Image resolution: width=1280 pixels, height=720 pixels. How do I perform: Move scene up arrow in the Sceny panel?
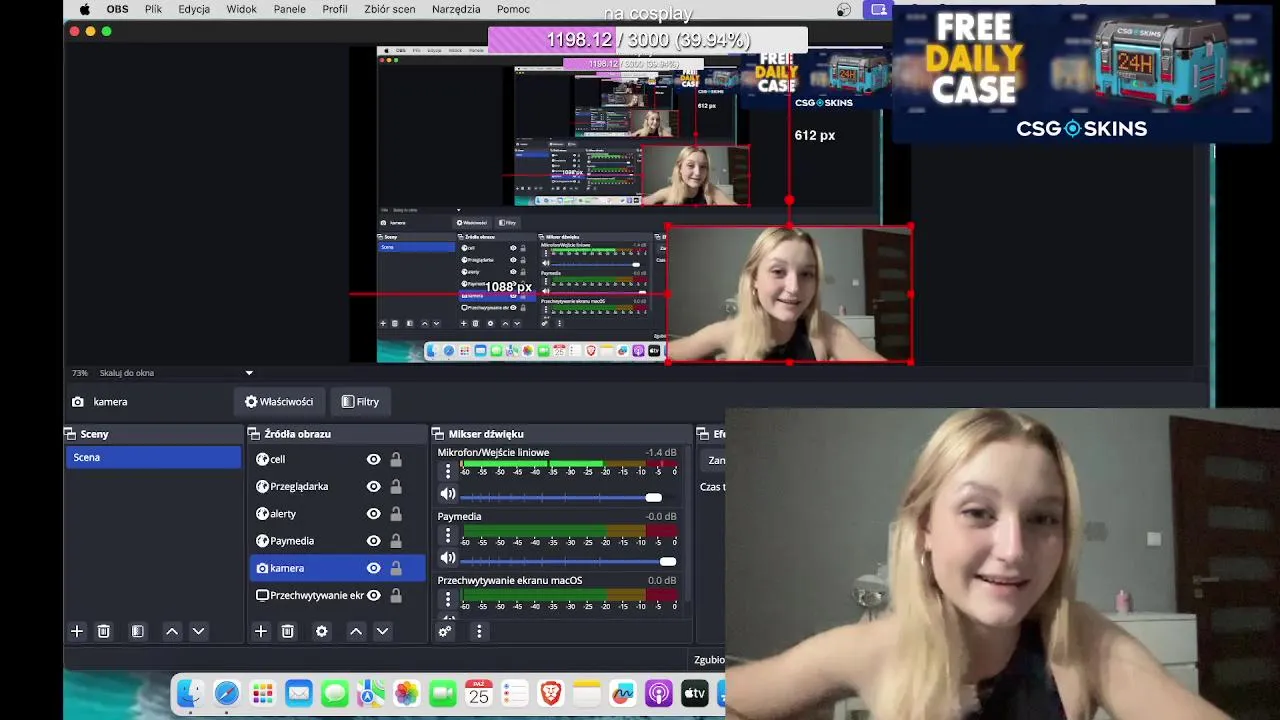(x=172, y=631)
